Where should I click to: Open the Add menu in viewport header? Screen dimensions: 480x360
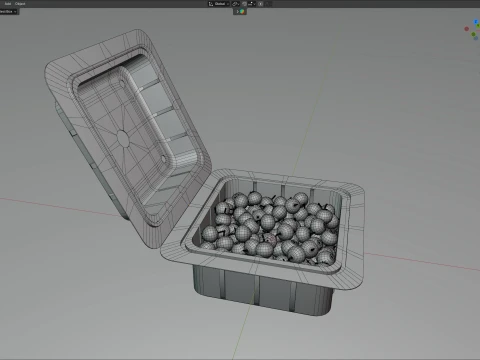(8, 4)
